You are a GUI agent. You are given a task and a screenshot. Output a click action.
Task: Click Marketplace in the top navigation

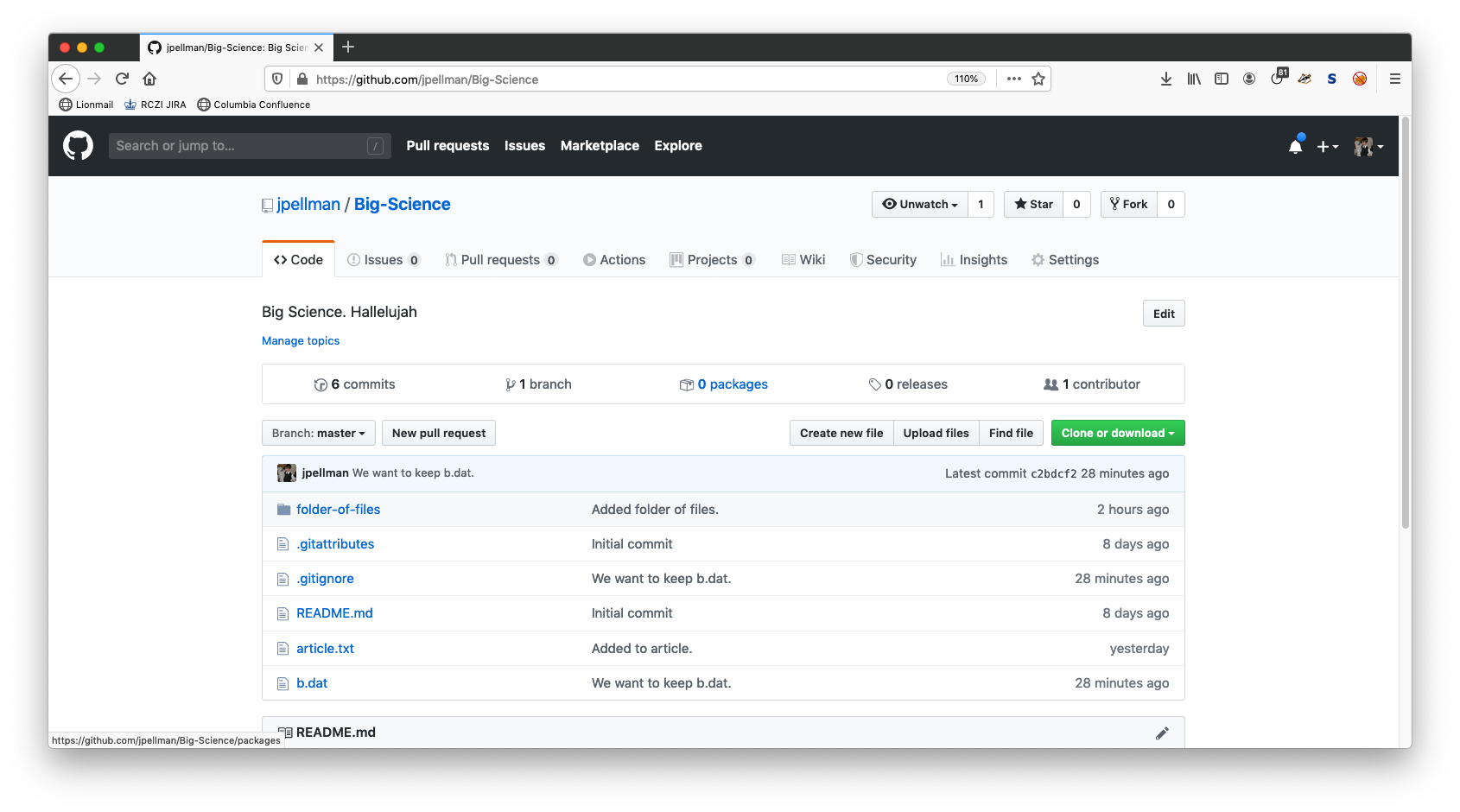600,146
